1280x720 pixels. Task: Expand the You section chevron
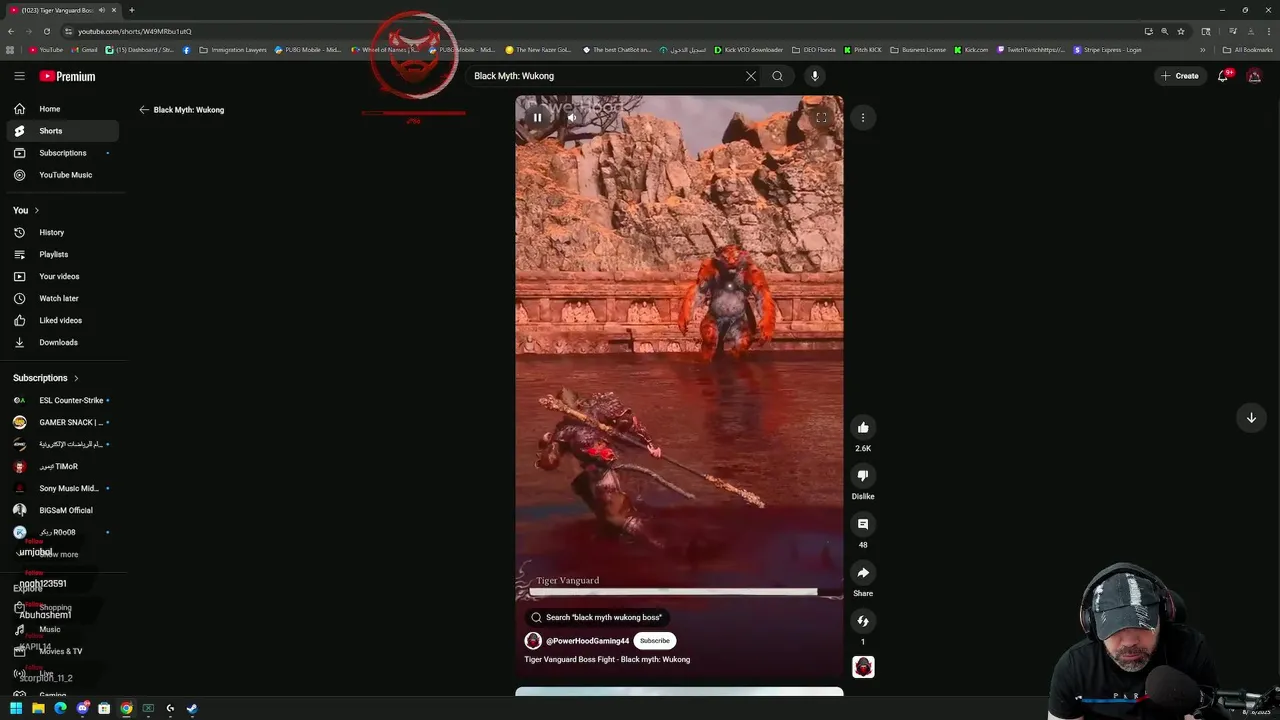pyautogui.click(x=37, y=210)
